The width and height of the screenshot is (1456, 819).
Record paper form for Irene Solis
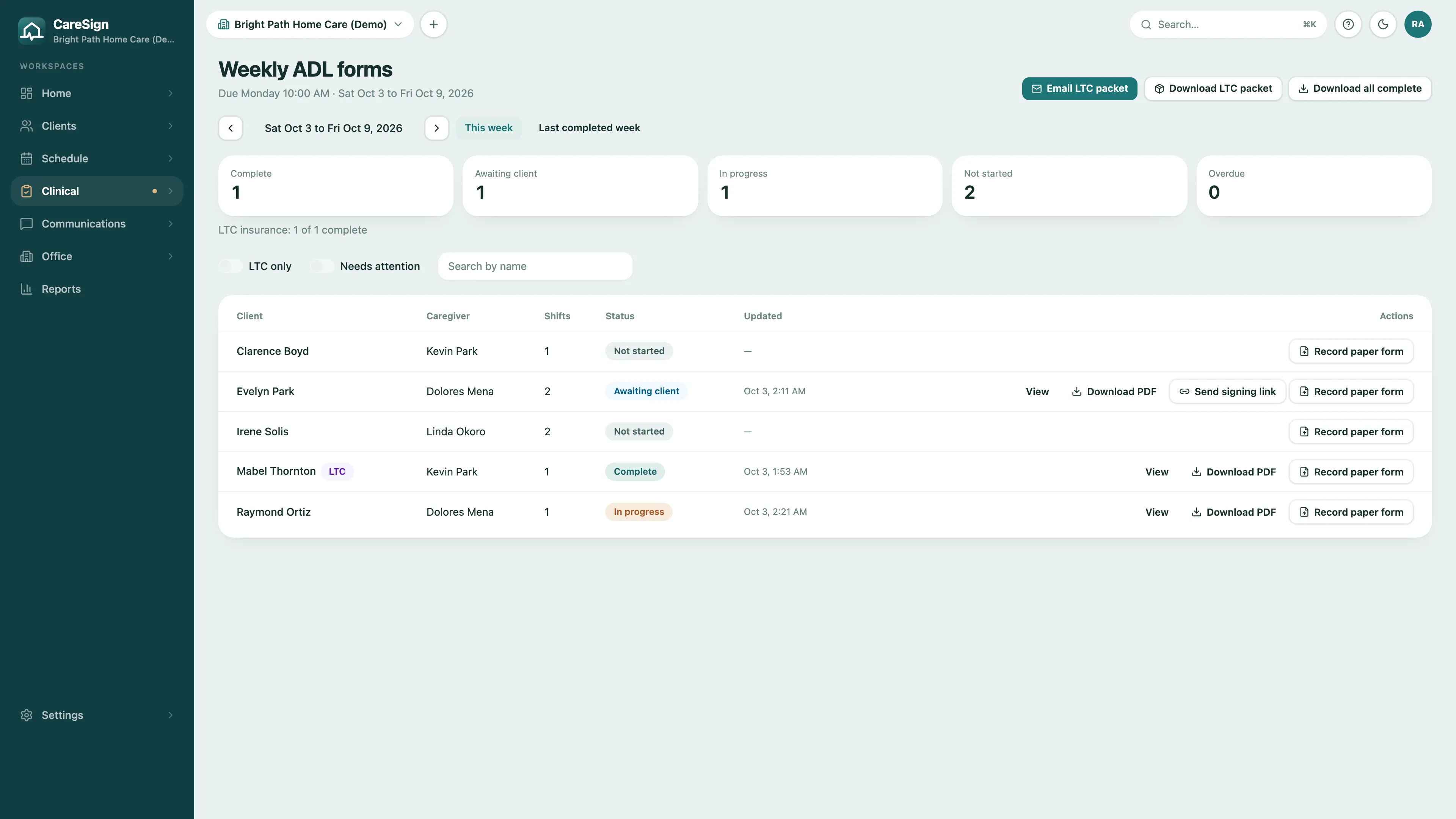pos(1351,432)
